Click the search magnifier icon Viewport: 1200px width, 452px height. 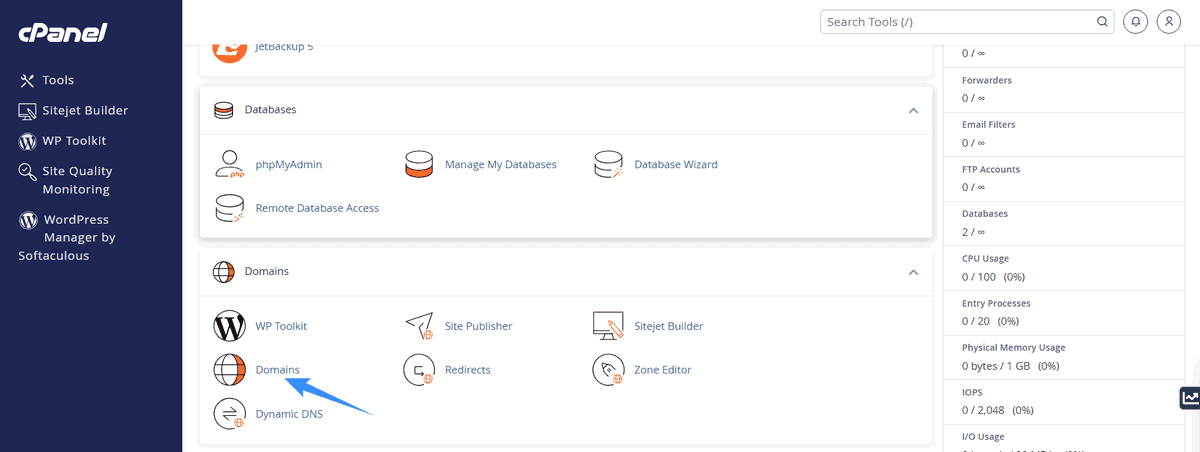coord(1103,21)
